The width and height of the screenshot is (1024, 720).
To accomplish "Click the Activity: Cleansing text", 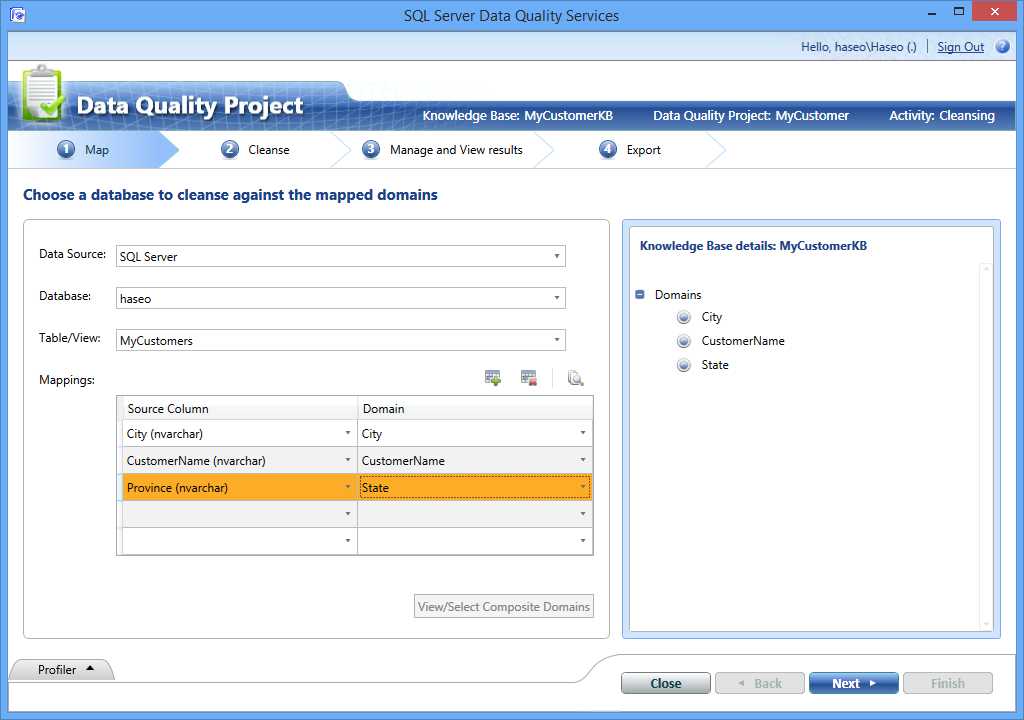I will [942, 116].
